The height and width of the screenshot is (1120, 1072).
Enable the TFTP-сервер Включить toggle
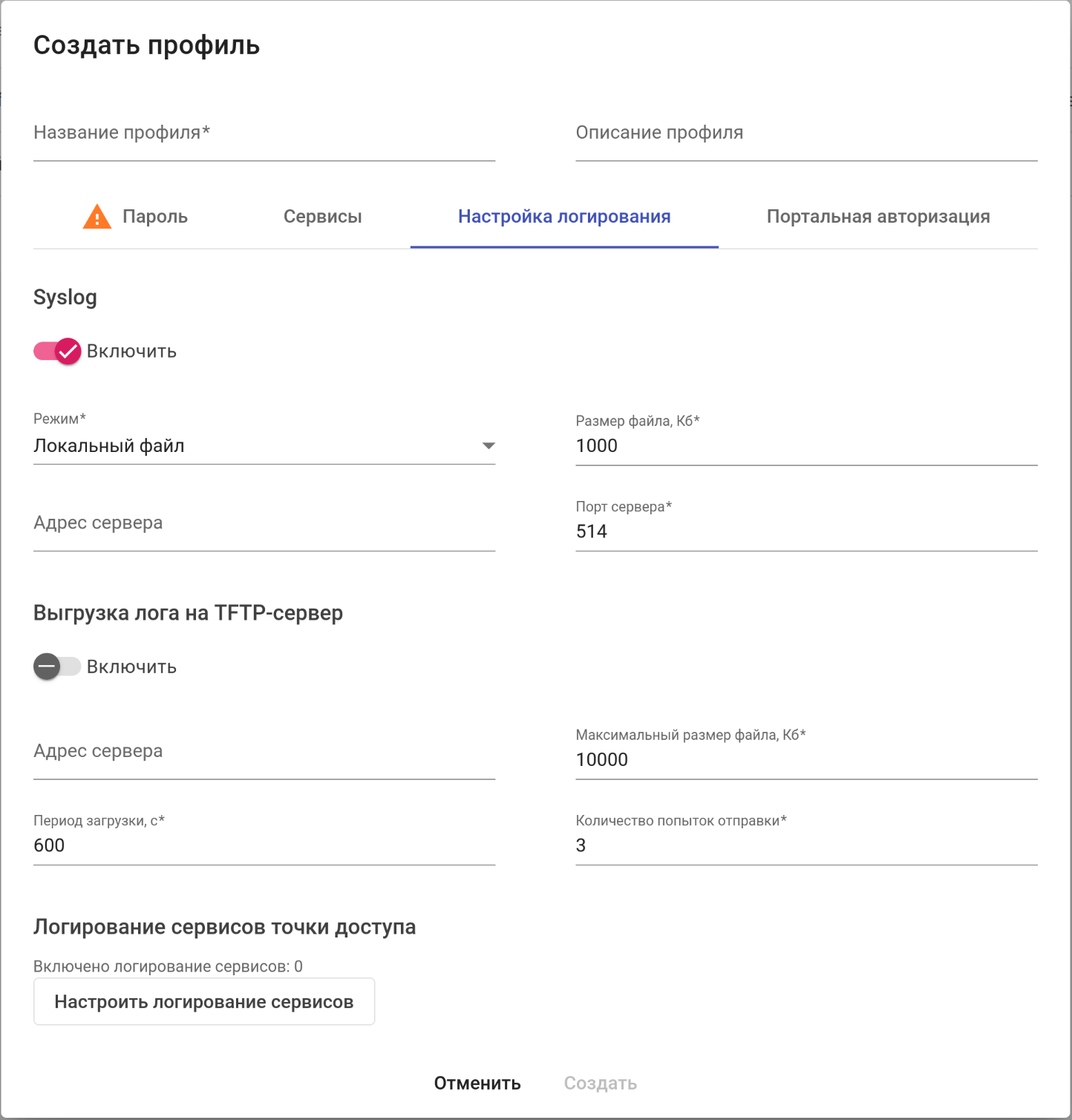click(x=56, y=667)
